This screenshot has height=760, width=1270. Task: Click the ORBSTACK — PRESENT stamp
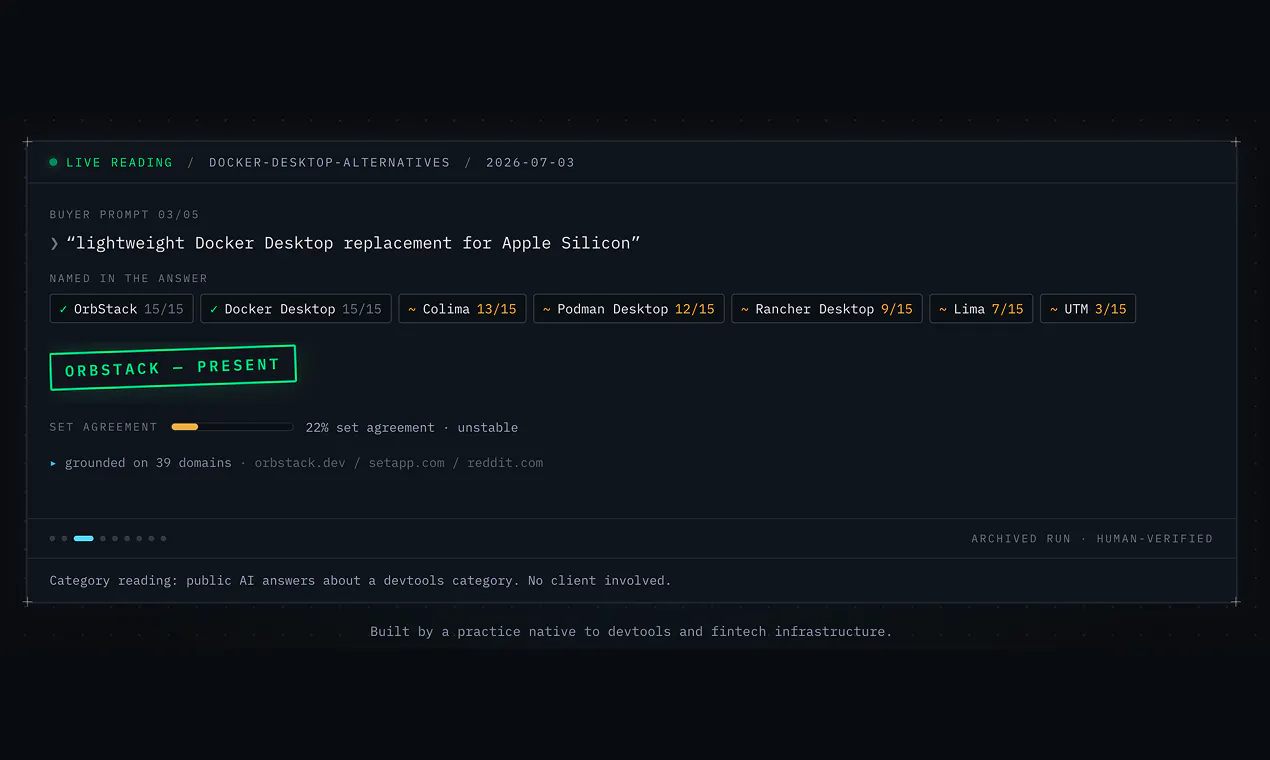(173, 367)
